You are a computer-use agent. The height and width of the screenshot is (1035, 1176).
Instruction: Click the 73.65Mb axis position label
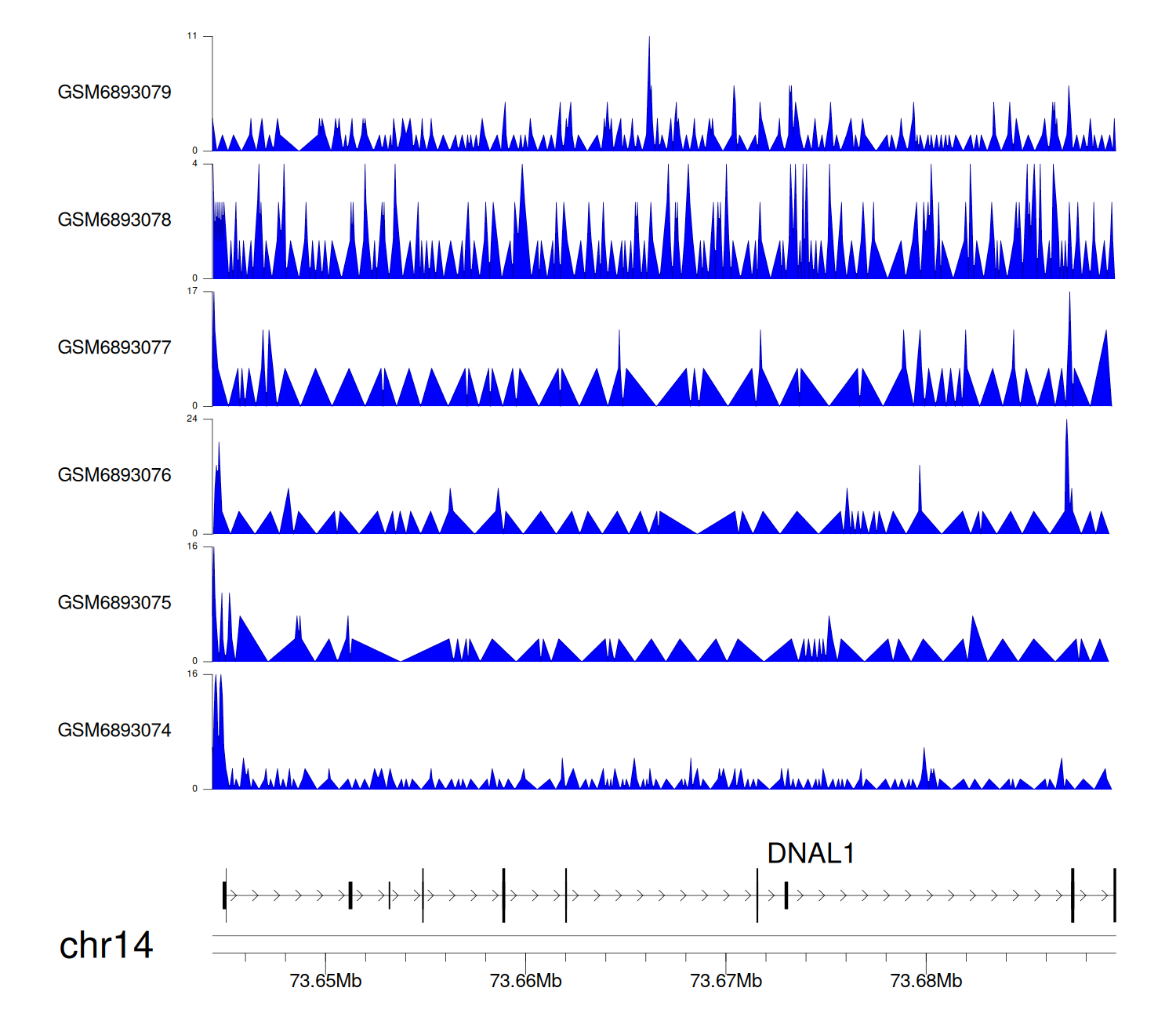325,981
